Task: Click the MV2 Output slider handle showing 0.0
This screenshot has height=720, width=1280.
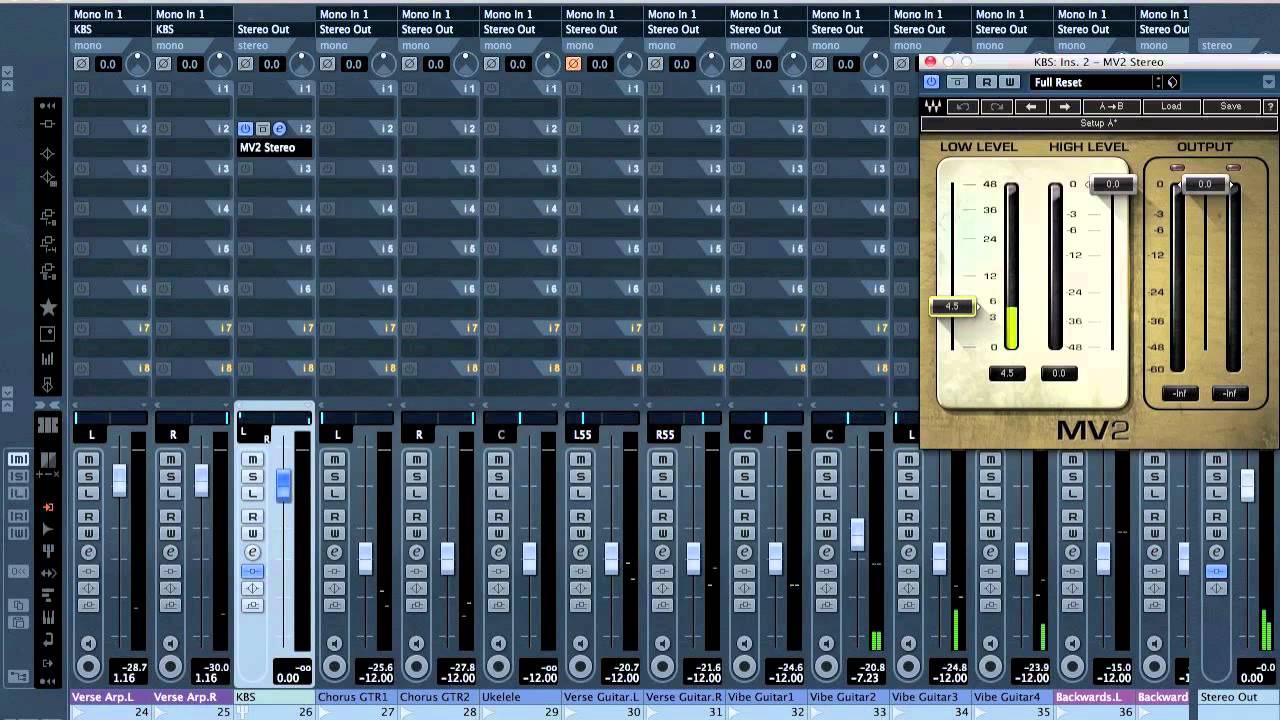Action: tap(1205, 184)
